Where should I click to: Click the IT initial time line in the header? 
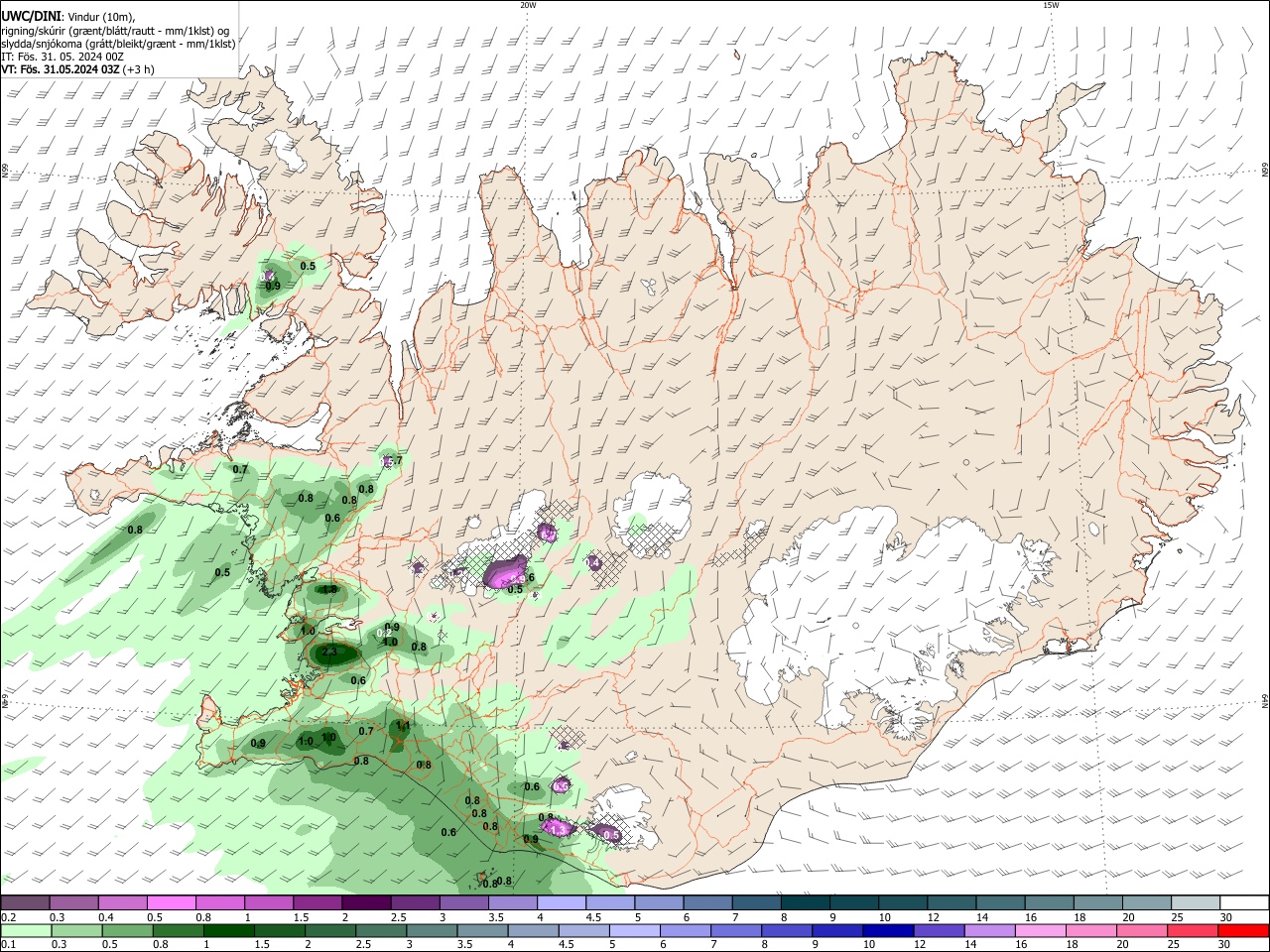point(63,57)
